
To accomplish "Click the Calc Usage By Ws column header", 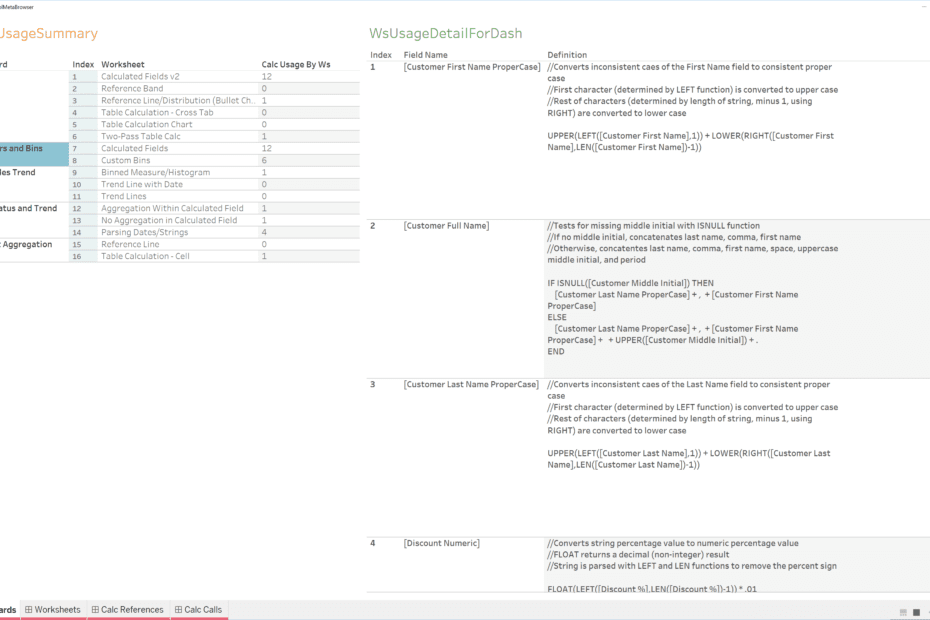I will (x=296, y=64).
